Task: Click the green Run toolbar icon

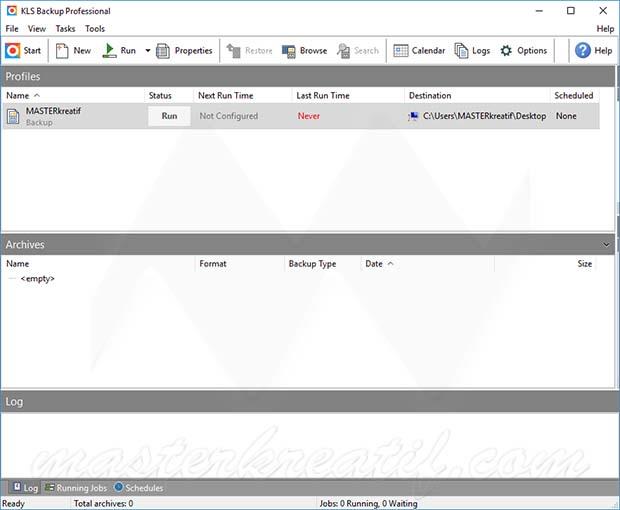Action: tap(110, 51)
